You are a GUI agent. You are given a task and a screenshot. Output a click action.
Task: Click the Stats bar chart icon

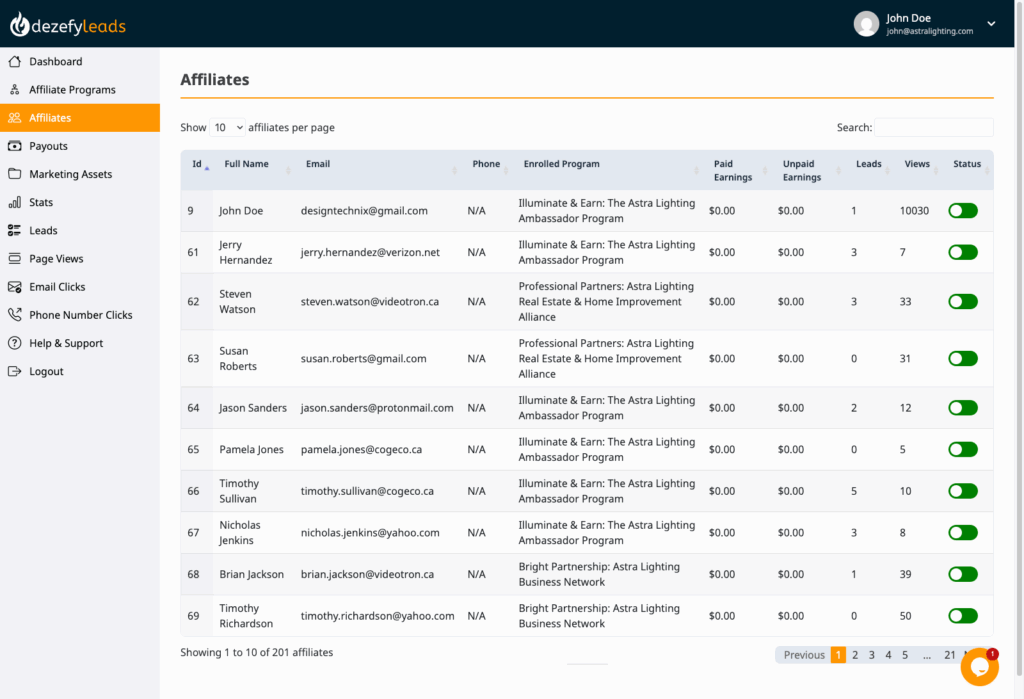point(14,203)
